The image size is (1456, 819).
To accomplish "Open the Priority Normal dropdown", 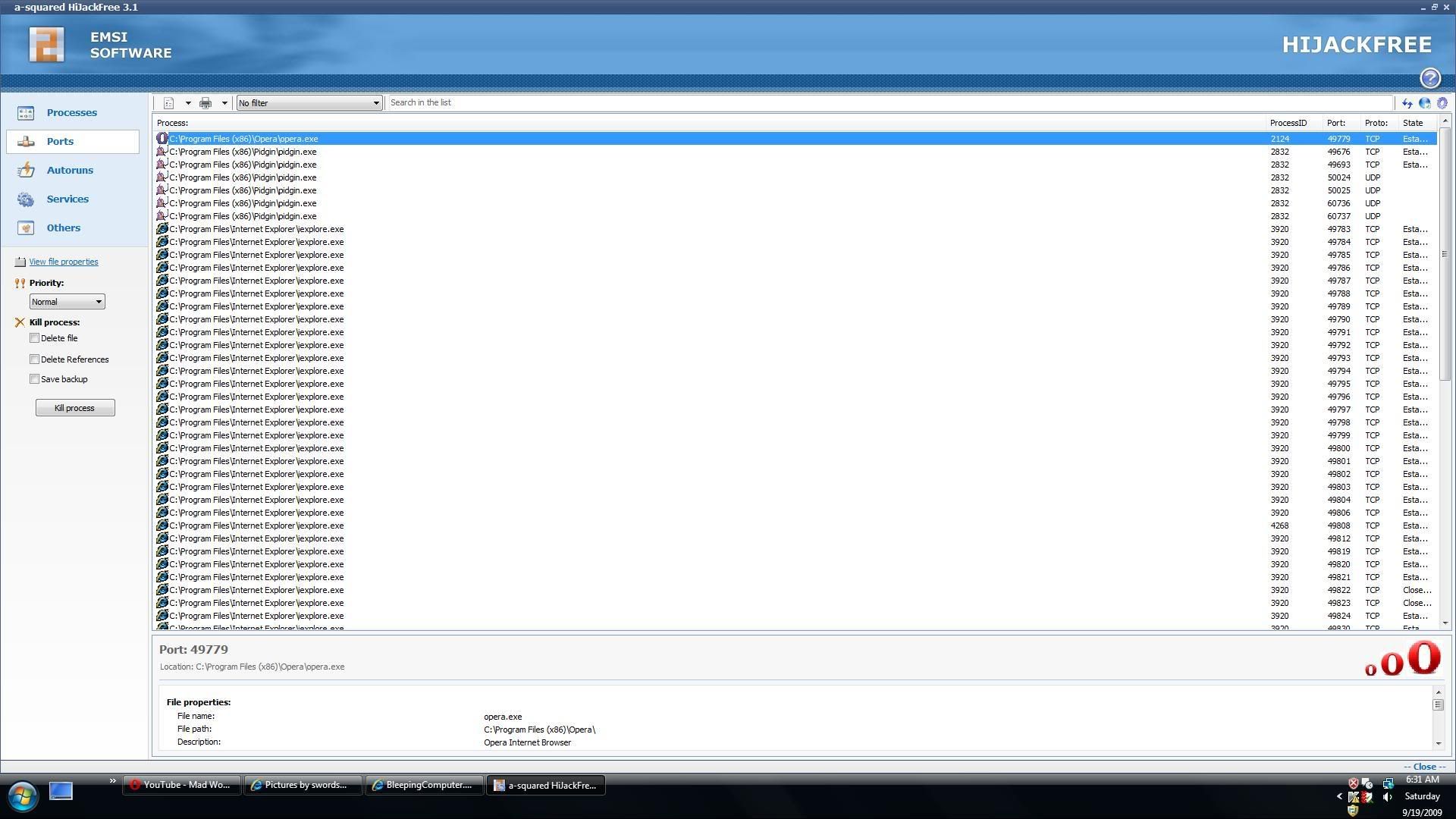I will [x=67, y=302].
